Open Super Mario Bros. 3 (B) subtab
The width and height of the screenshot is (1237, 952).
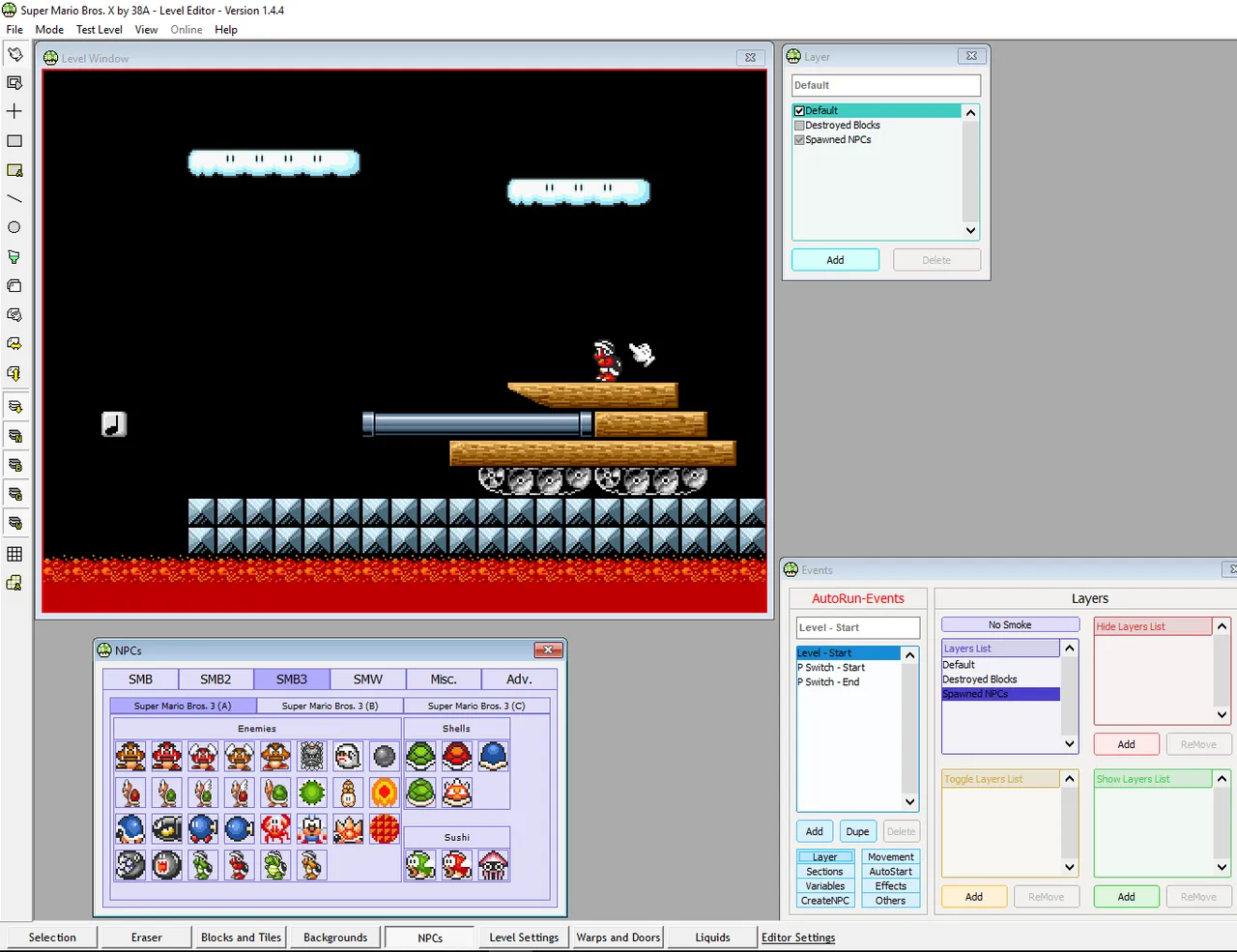tap(330, 706)
